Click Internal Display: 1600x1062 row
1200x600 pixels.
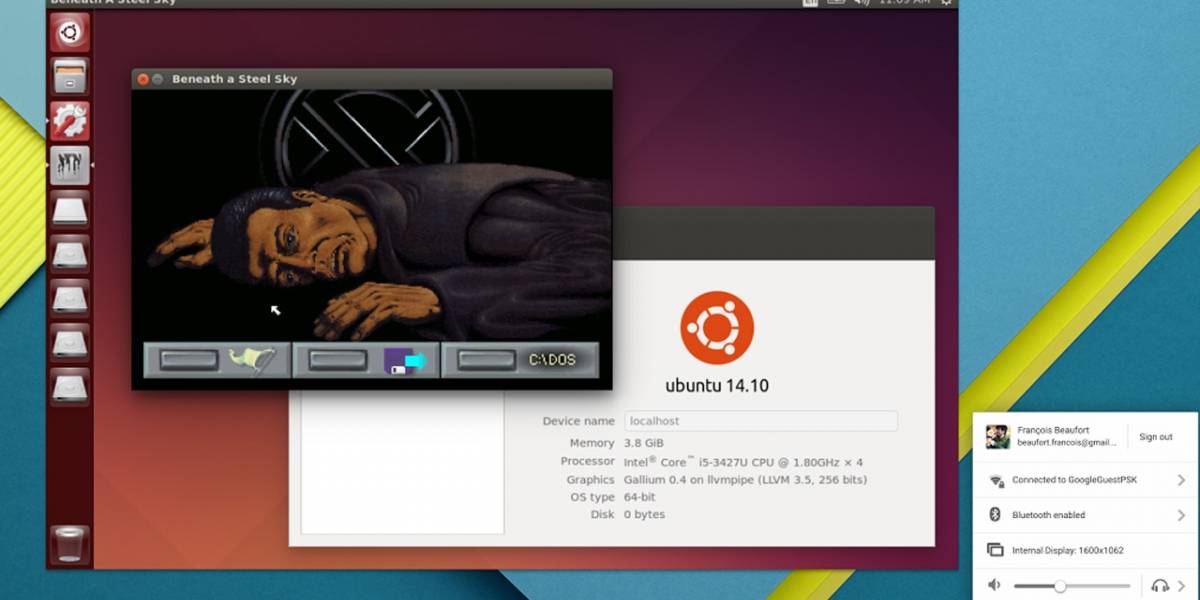point(1085,549)
